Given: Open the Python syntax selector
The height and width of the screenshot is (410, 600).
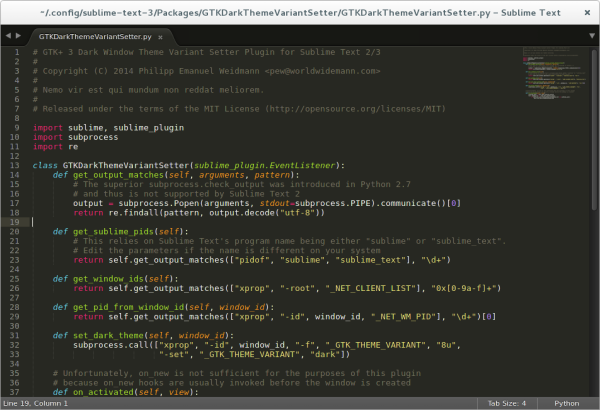Looking at the screenshot, I should [x=567, y=403].
